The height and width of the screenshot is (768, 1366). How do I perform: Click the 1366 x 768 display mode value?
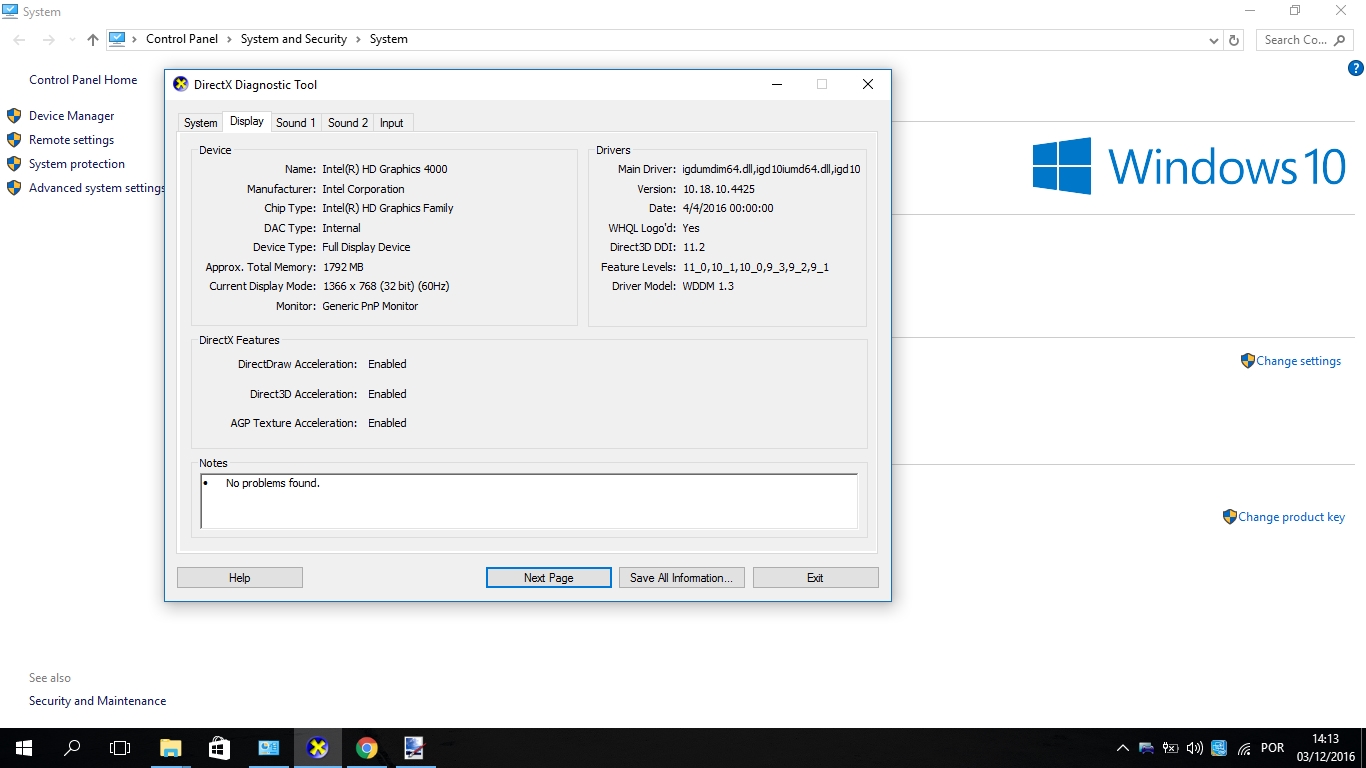[386, 286]
